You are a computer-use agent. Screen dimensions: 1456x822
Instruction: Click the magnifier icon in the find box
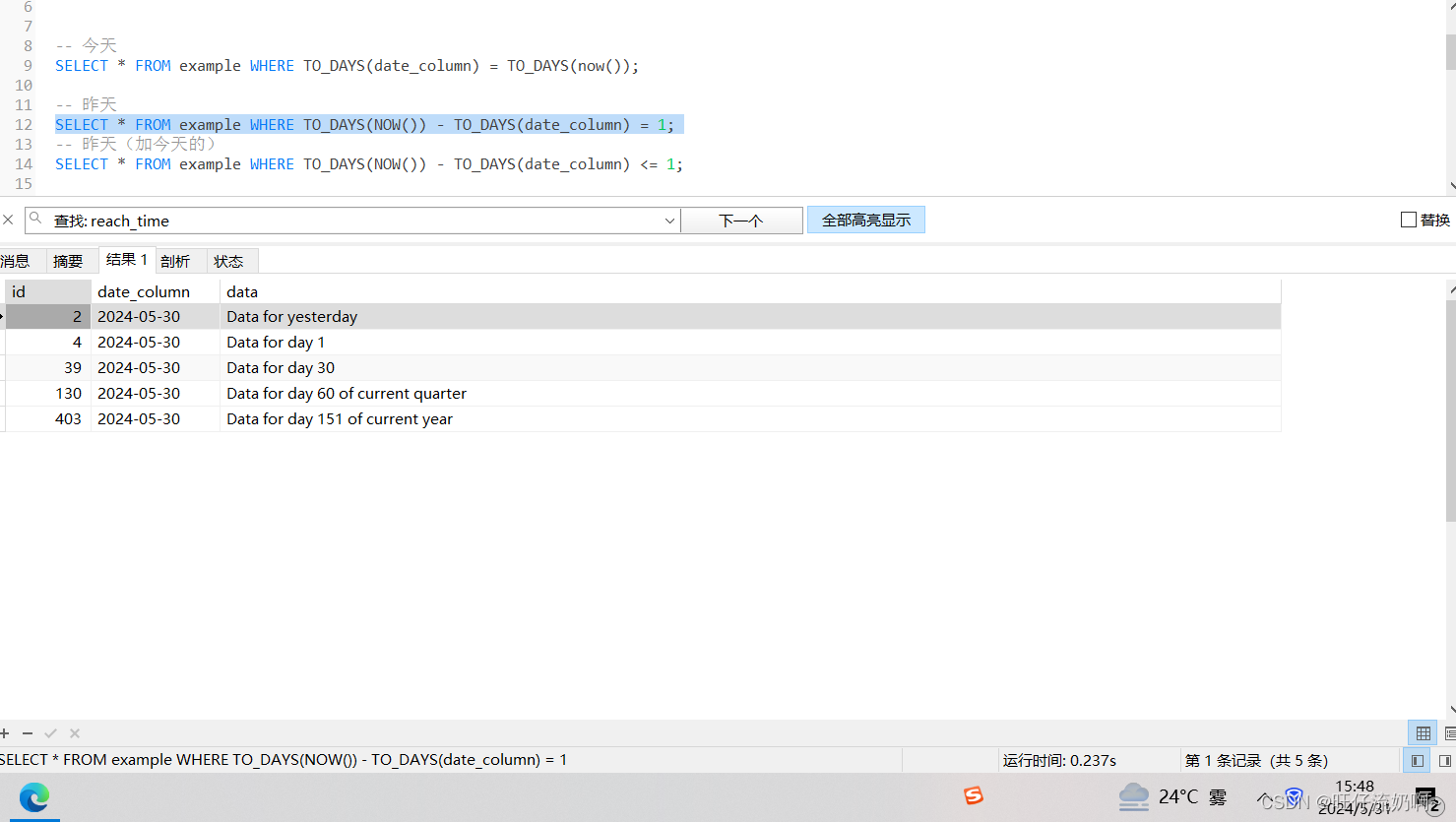pos(36,219)
